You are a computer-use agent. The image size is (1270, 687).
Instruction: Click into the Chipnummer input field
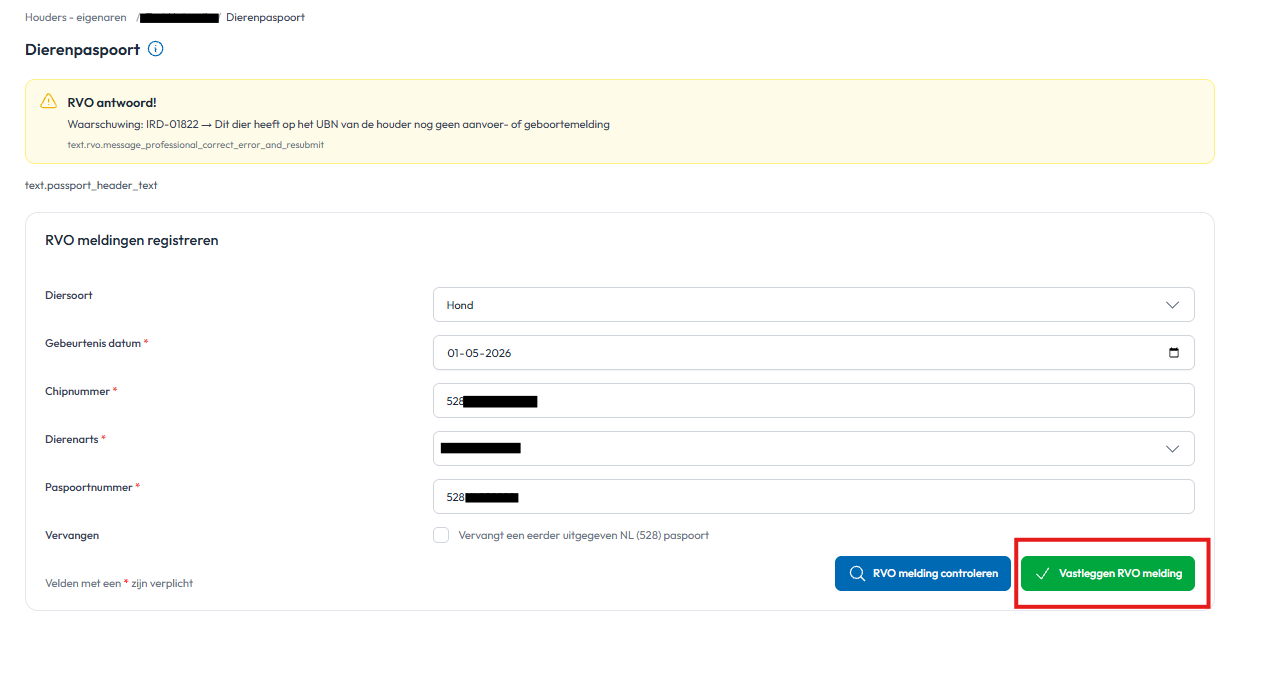813,401
